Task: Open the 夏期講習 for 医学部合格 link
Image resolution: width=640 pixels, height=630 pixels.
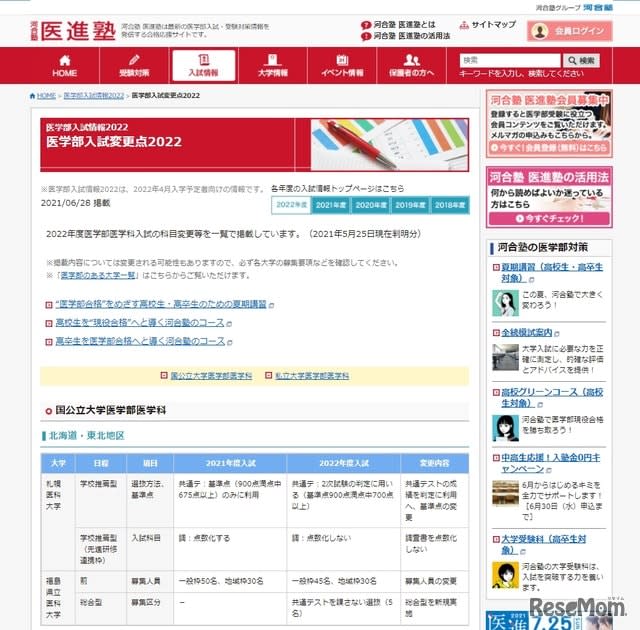Action: [x=161, y=304]
